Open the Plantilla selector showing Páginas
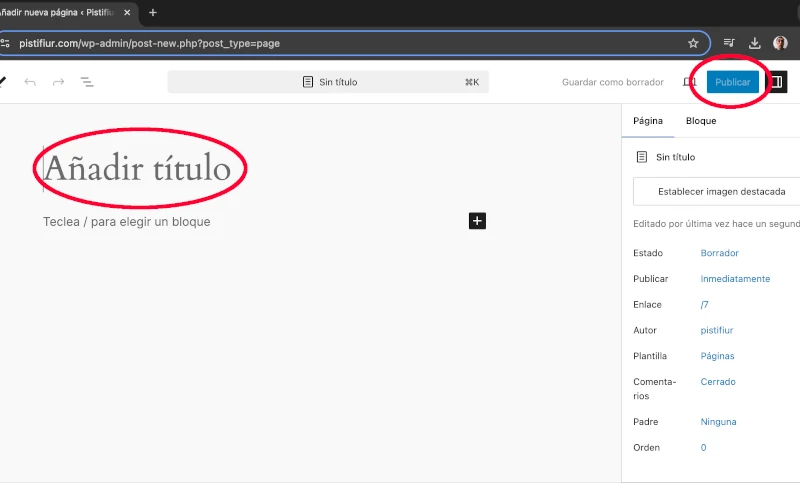Image resolution: width=800 pixels, height=500 pixels. tap(717, 356)
